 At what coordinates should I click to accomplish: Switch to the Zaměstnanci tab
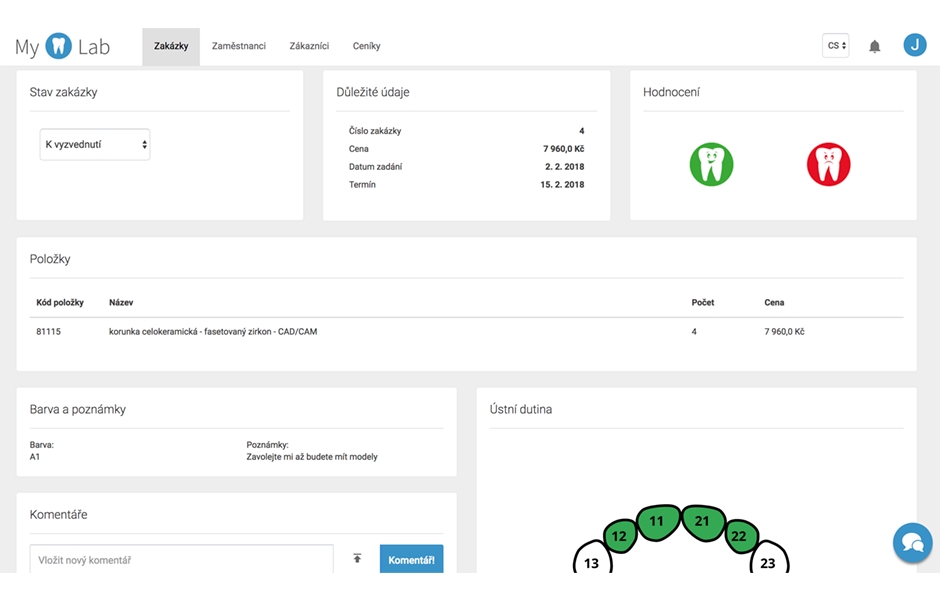[x=239, y=46]
